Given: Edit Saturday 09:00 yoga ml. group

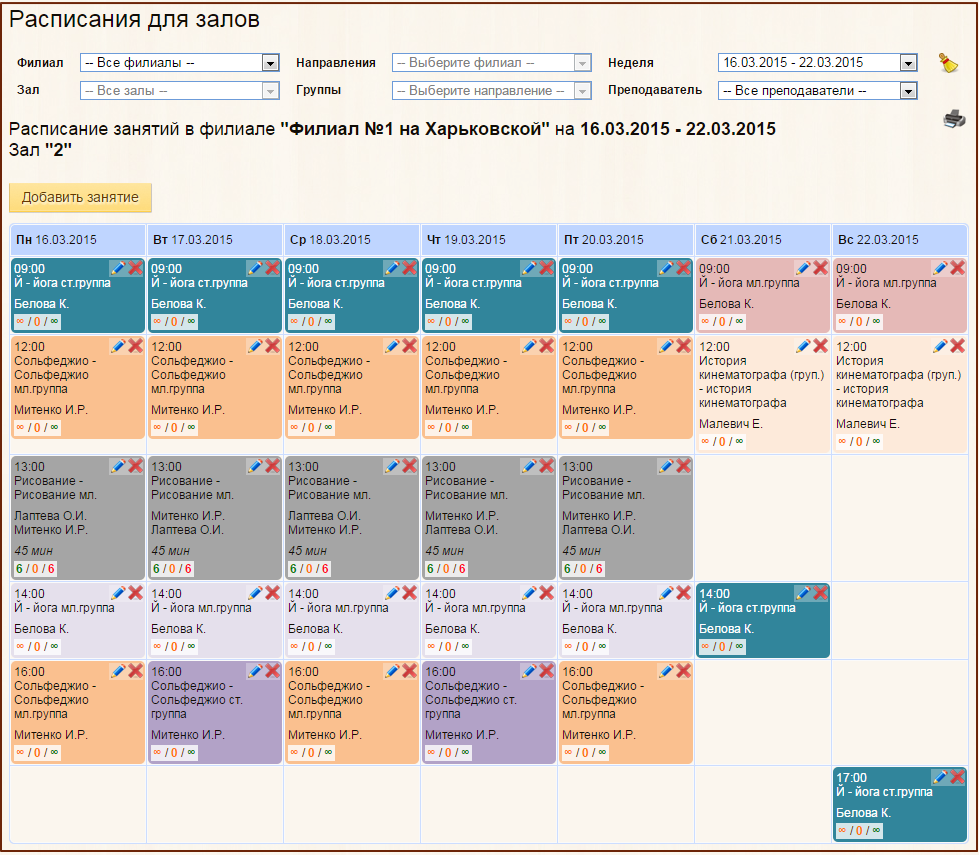Looking at the screenshot, I should pos(803,269).
